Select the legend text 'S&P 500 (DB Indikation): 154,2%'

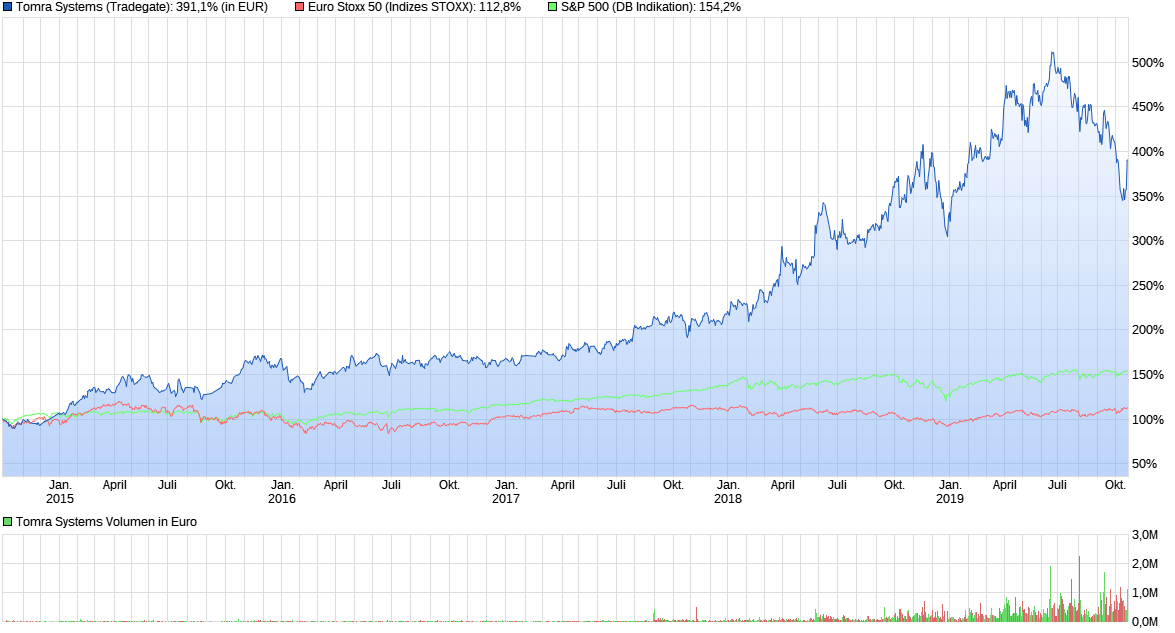click(x=651, y=7)
